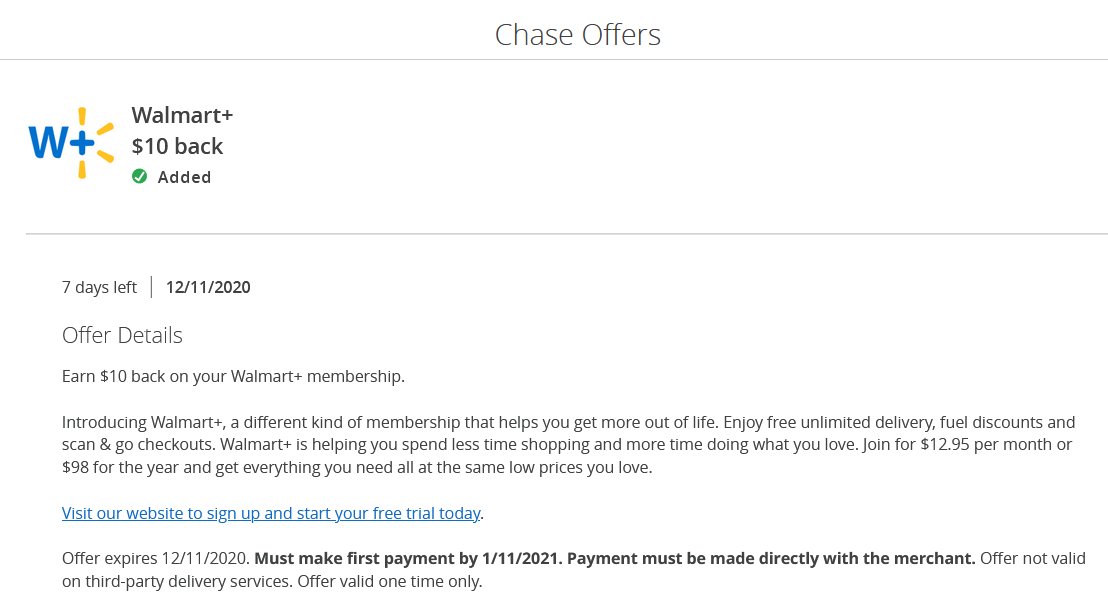Click the bold 12/11/2020 expiration date

(208, 288)
